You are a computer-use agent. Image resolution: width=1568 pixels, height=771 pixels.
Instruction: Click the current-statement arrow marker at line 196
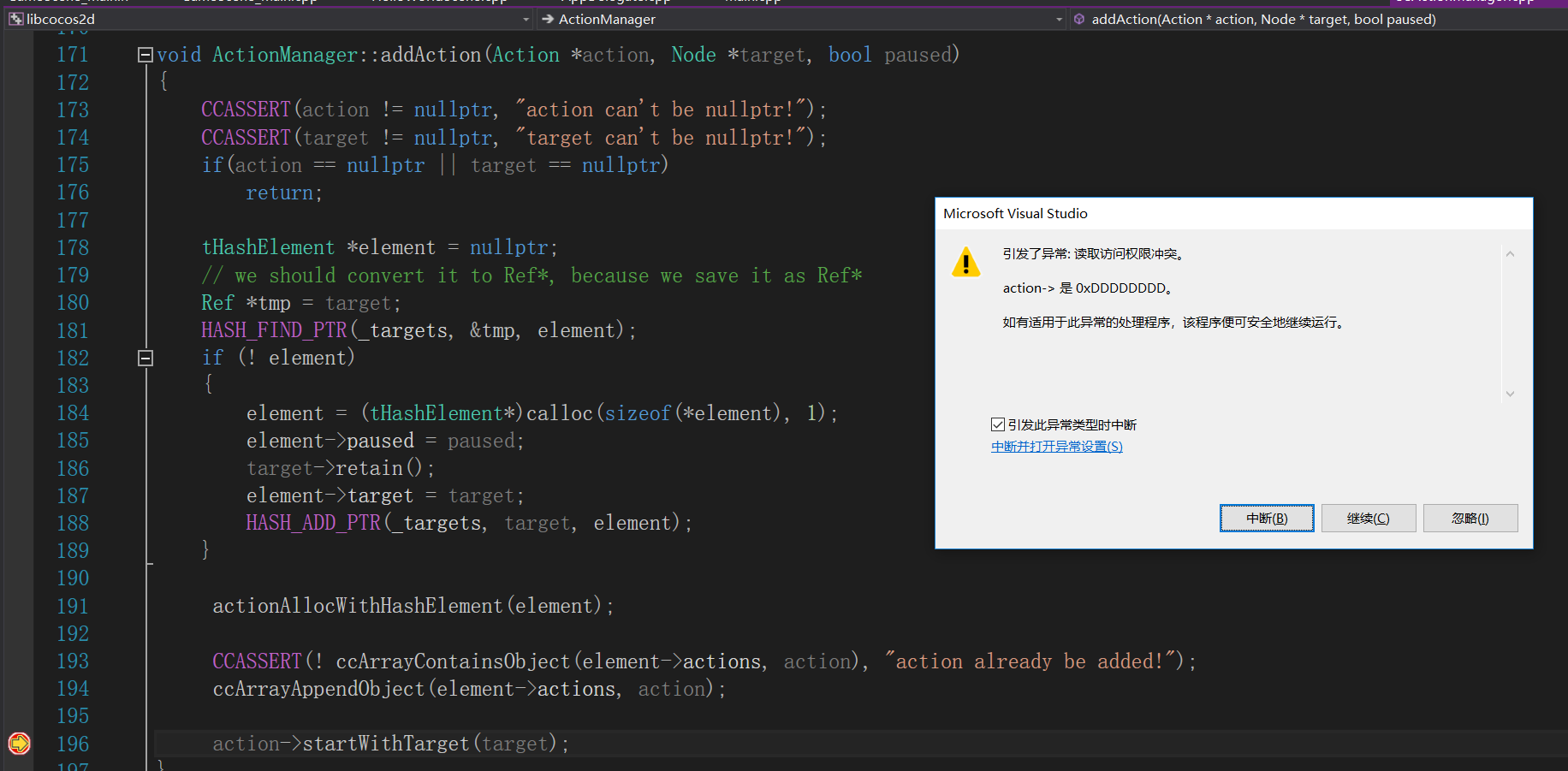click(19, 744)
